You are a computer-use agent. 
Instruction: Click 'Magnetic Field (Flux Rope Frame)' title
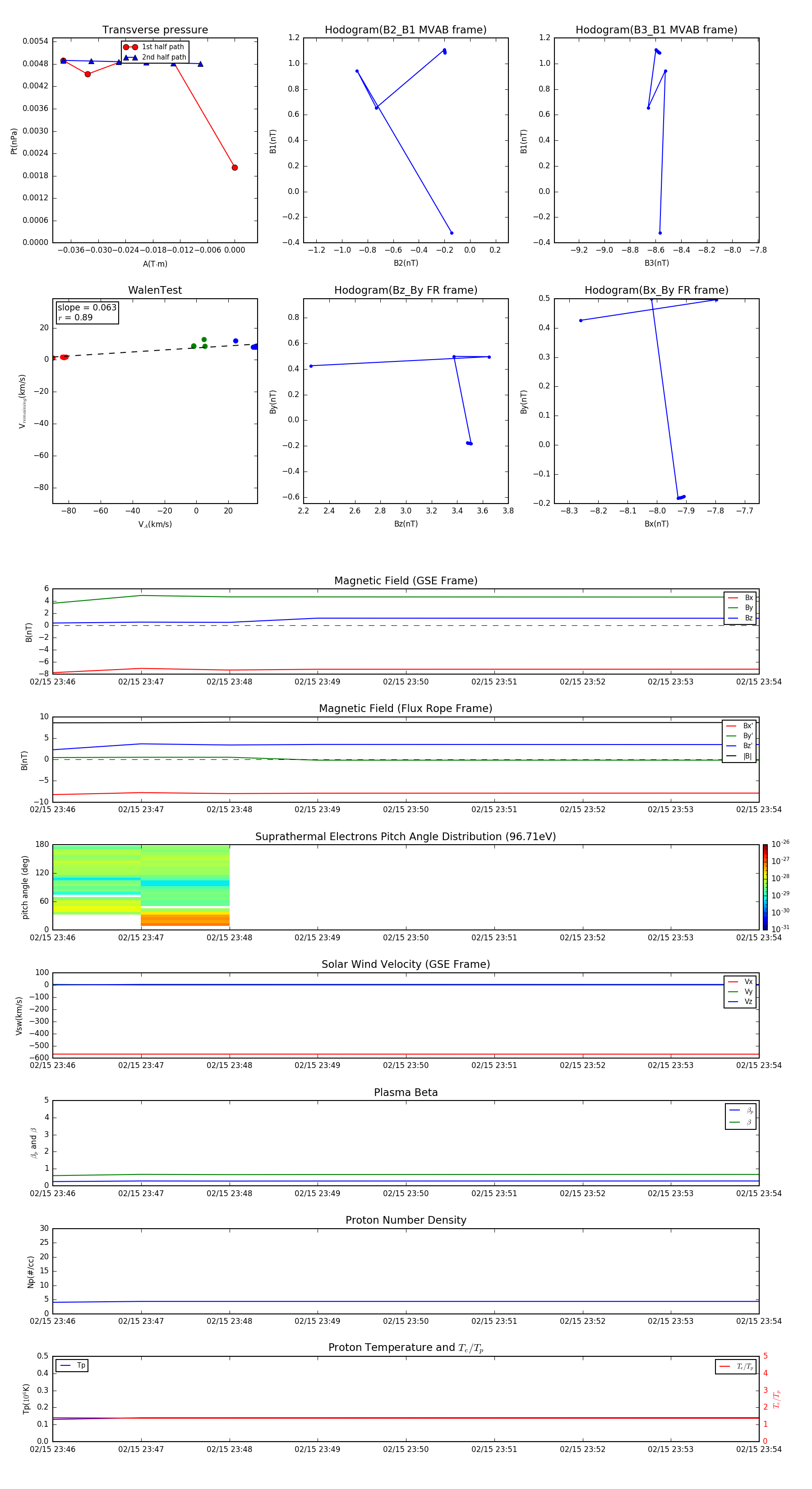406,709
